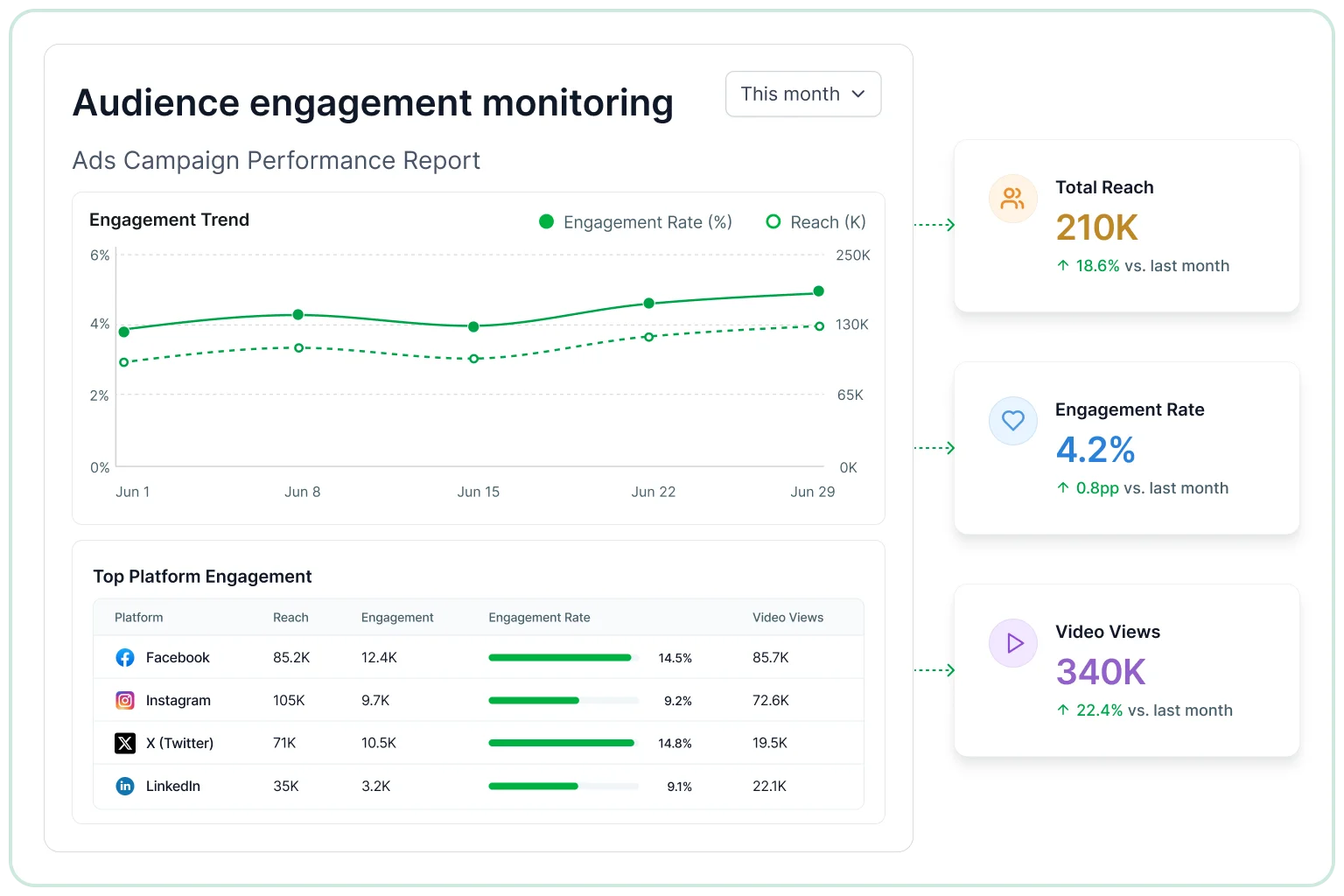Screen dimensions: 1344x896
Task: Select the Jun 22 dashed reach point
Action: [x=648, y=337]
